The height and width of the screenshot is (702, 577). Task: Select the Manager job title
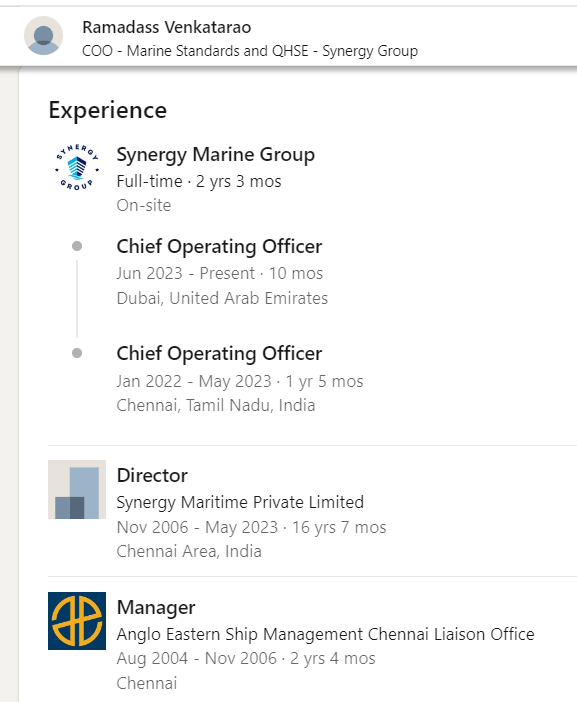[x=156, y=608]
